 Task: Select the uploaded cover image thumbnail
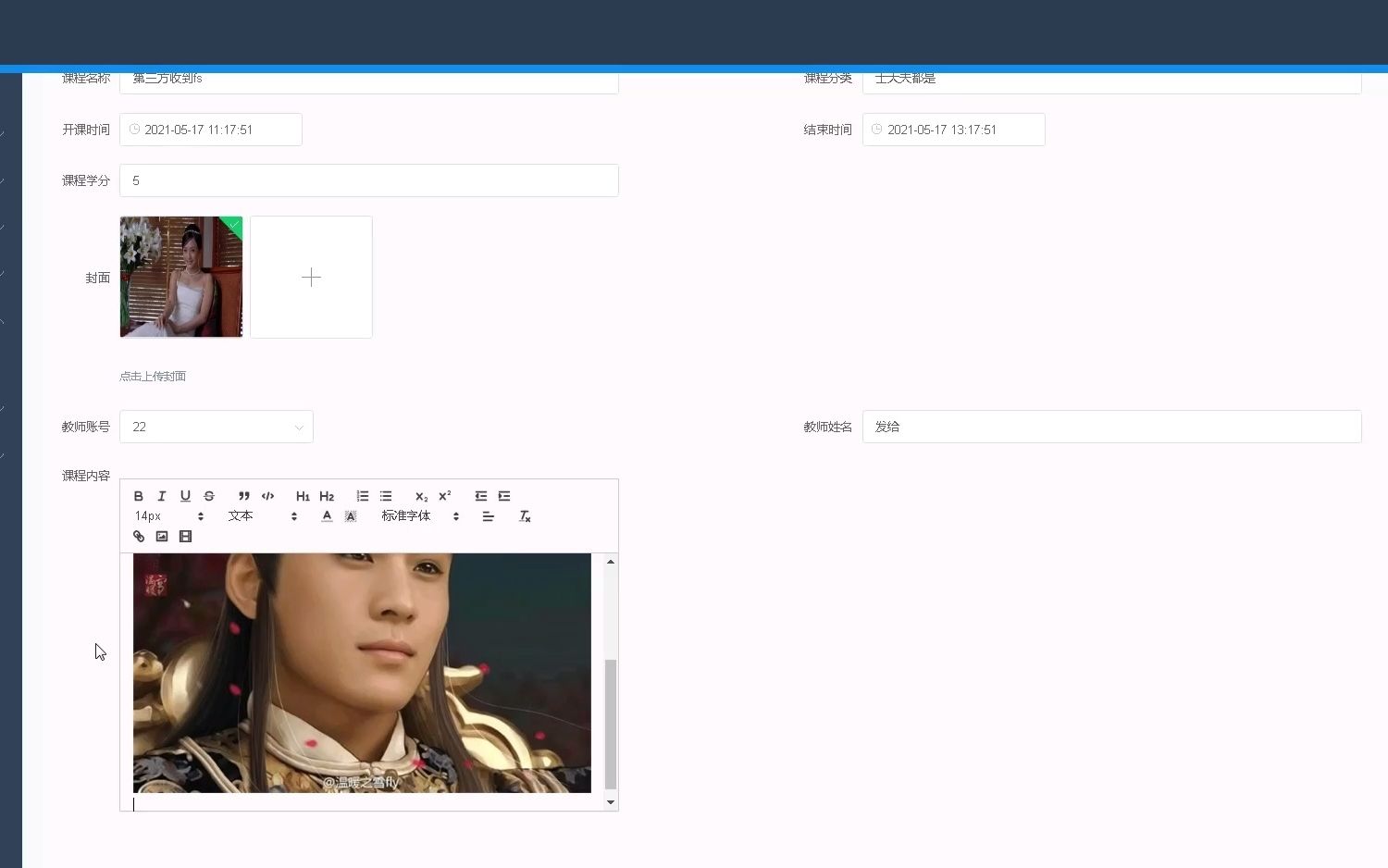pos(181,277)
